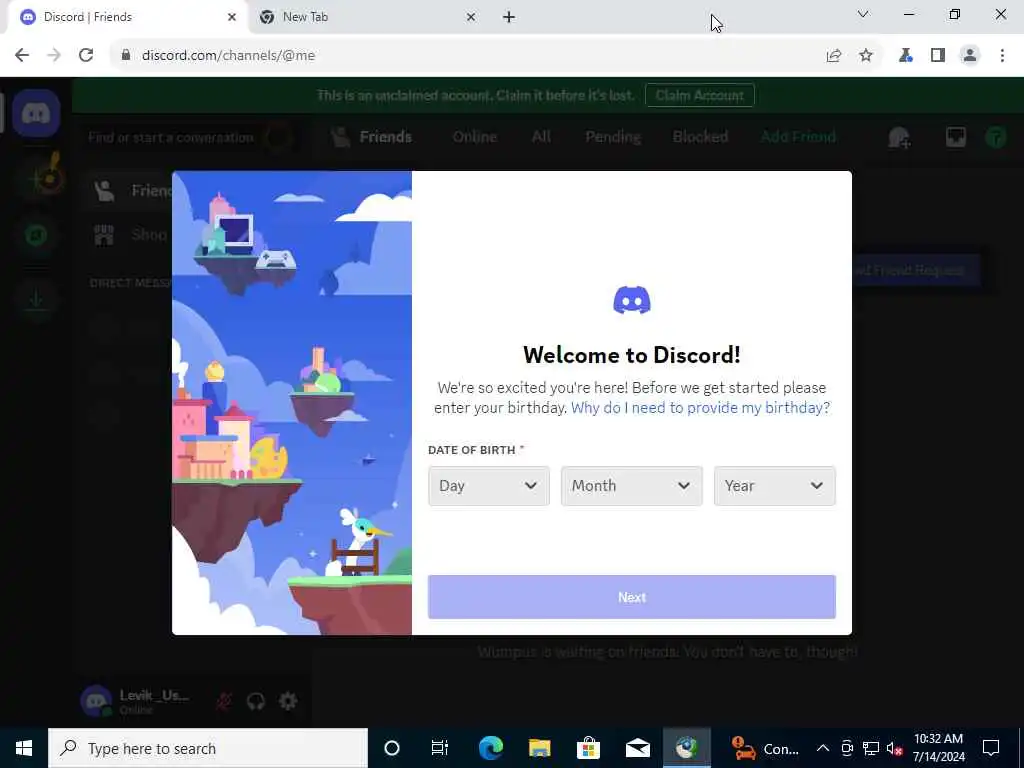The width and height of the screenshot is (1024, 768).
Task: Switch to the Pending friends tab
Action: tap(613, 136)
